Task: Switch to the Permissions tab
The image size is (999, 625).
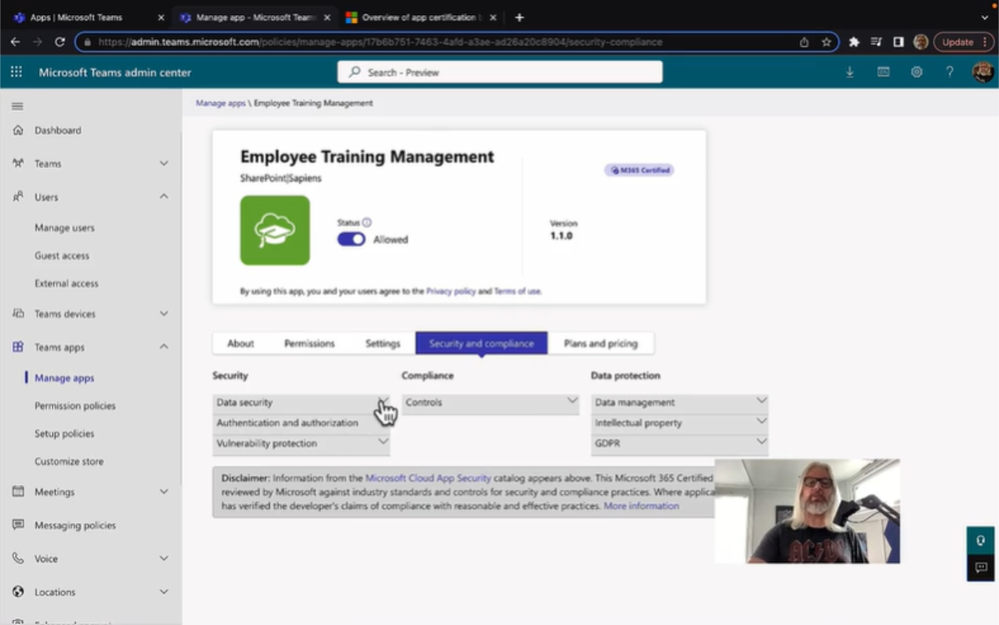Action: [309, 343]
